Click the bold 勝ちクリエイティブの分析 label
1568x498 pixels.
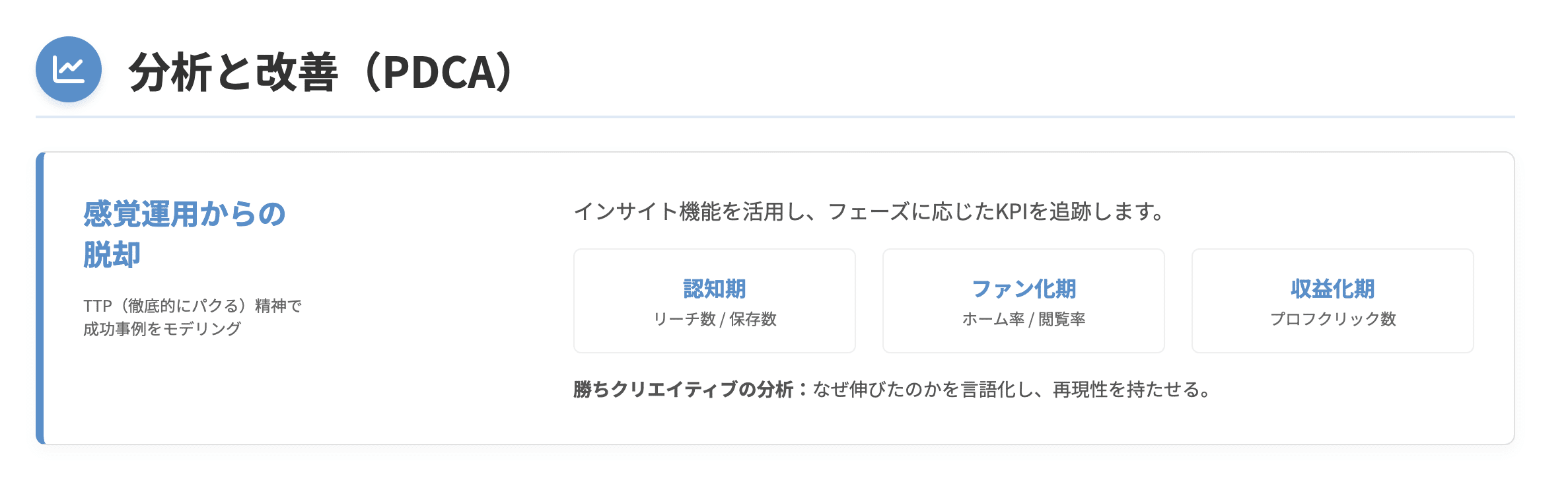click(x=683, y=390)
